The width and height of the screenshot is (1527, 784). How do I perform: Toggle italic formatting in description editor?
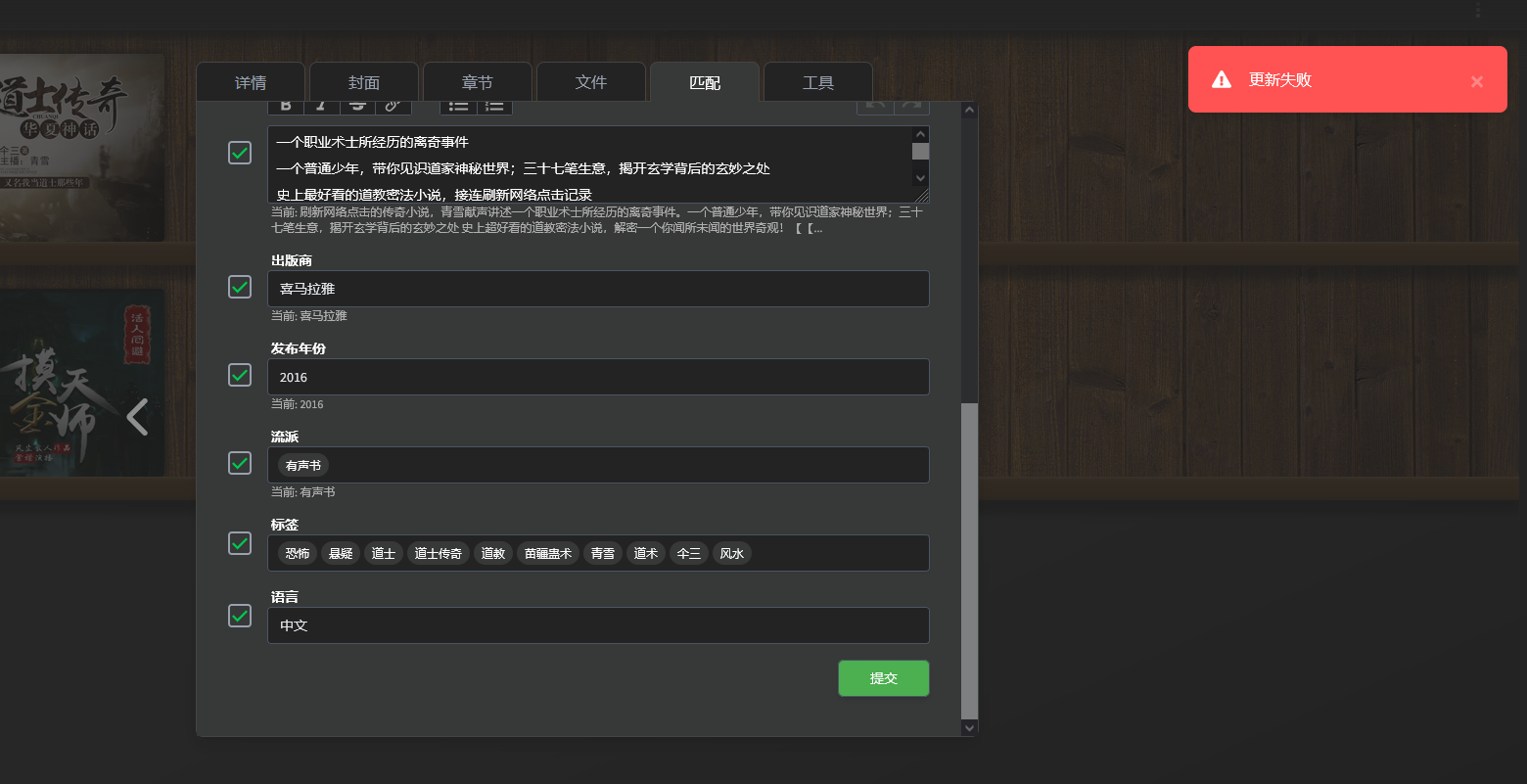tap(321, 107)
